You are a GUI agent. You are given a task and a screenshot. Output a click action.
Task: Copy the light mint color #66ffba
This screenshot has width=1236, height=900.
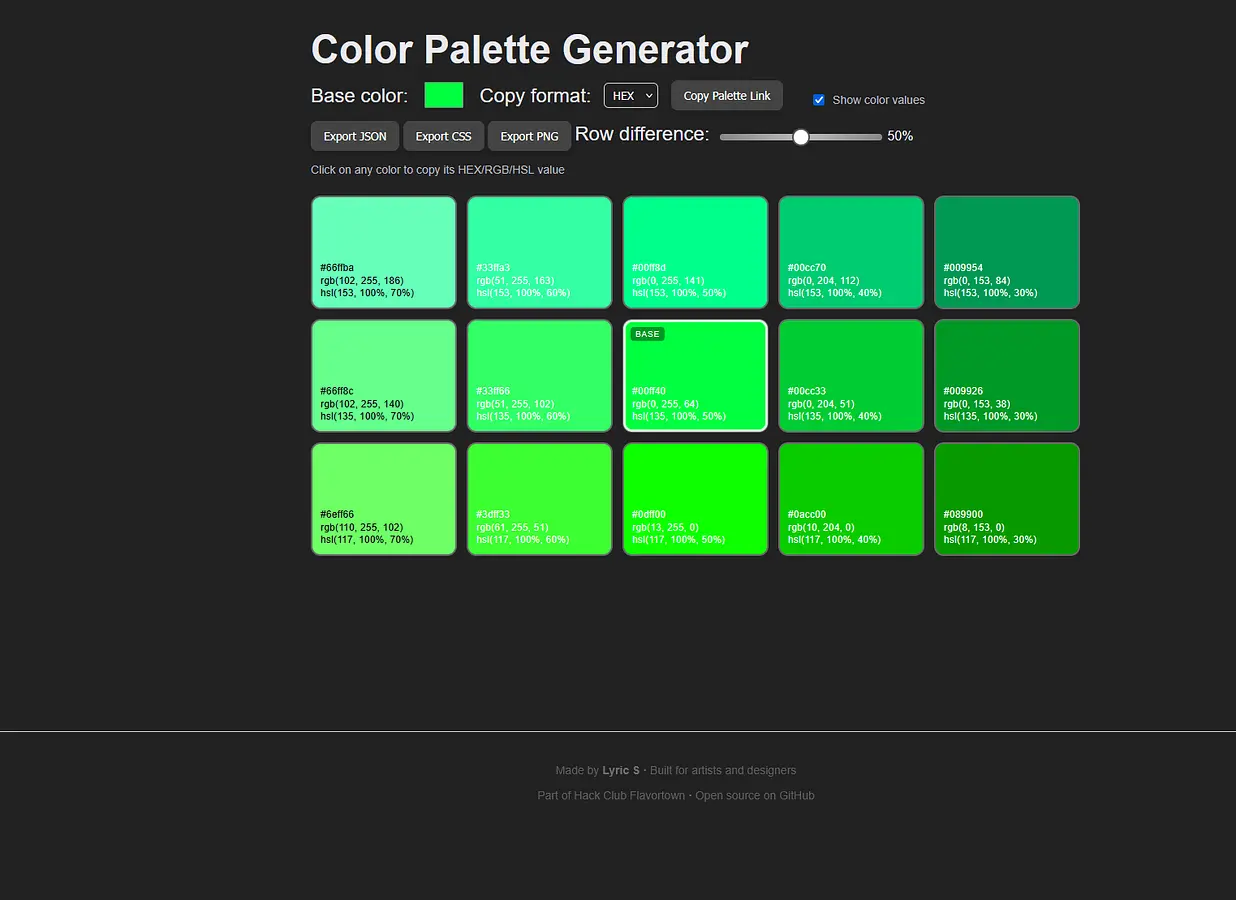(x=383, y=252)
